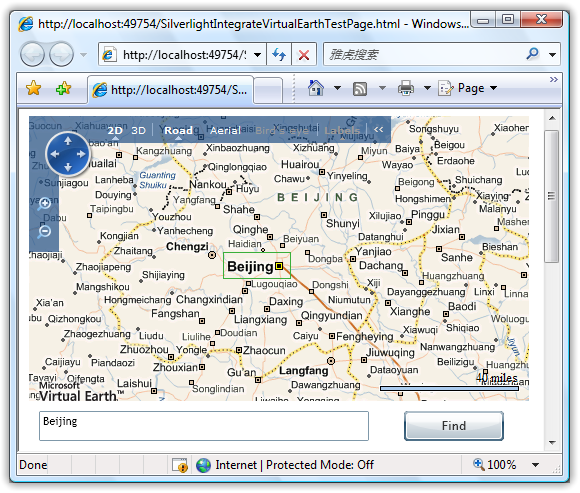The height and width of the screenshot is (493, 580).
Task: Expand the address bar URL dropdown
Action: pos(258,55)
